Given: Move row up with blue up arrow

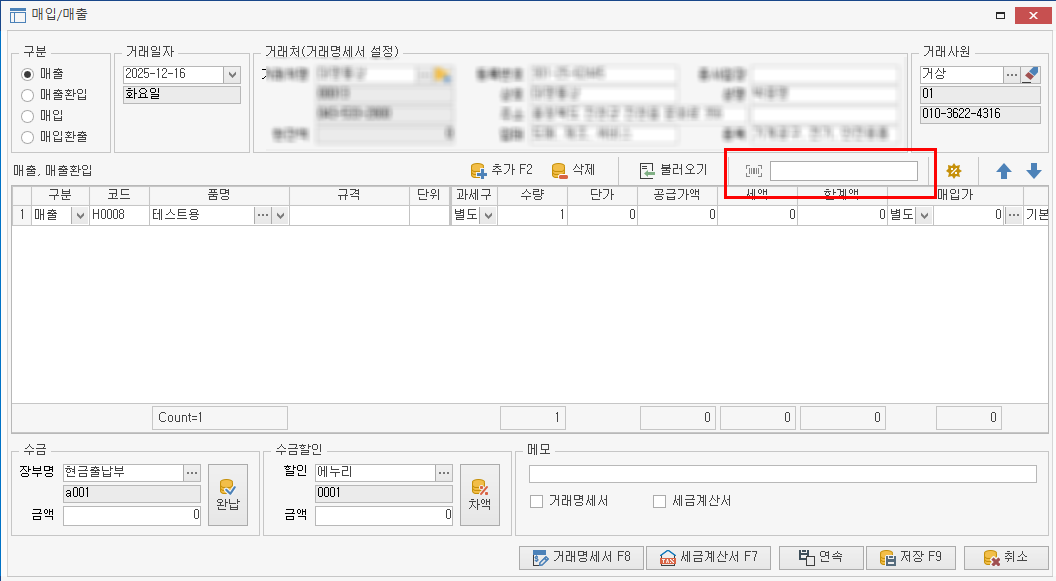Looking at the screenshot, I should pos(1003,171).
